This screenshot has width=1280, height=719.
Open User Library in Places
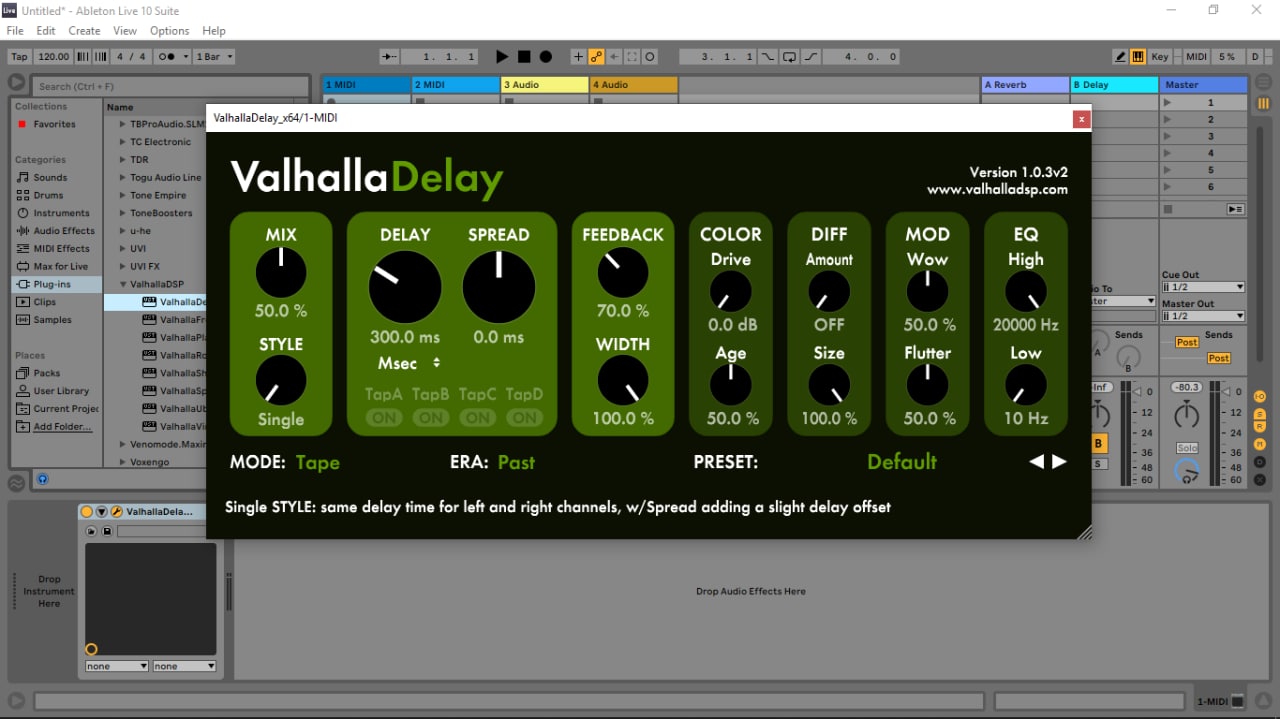tap(61, 391)
